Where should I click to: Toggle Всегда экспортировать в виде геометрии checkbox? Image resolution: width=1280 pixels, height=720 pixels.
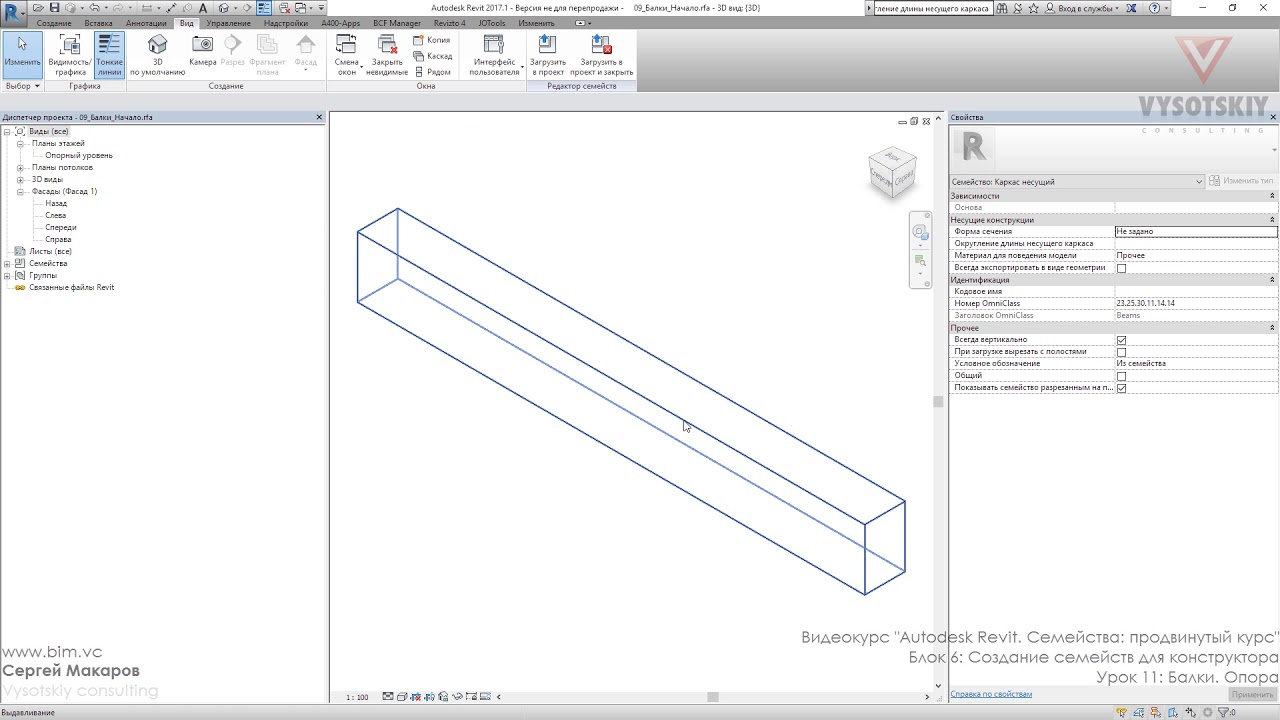[x=1121, y=268]
